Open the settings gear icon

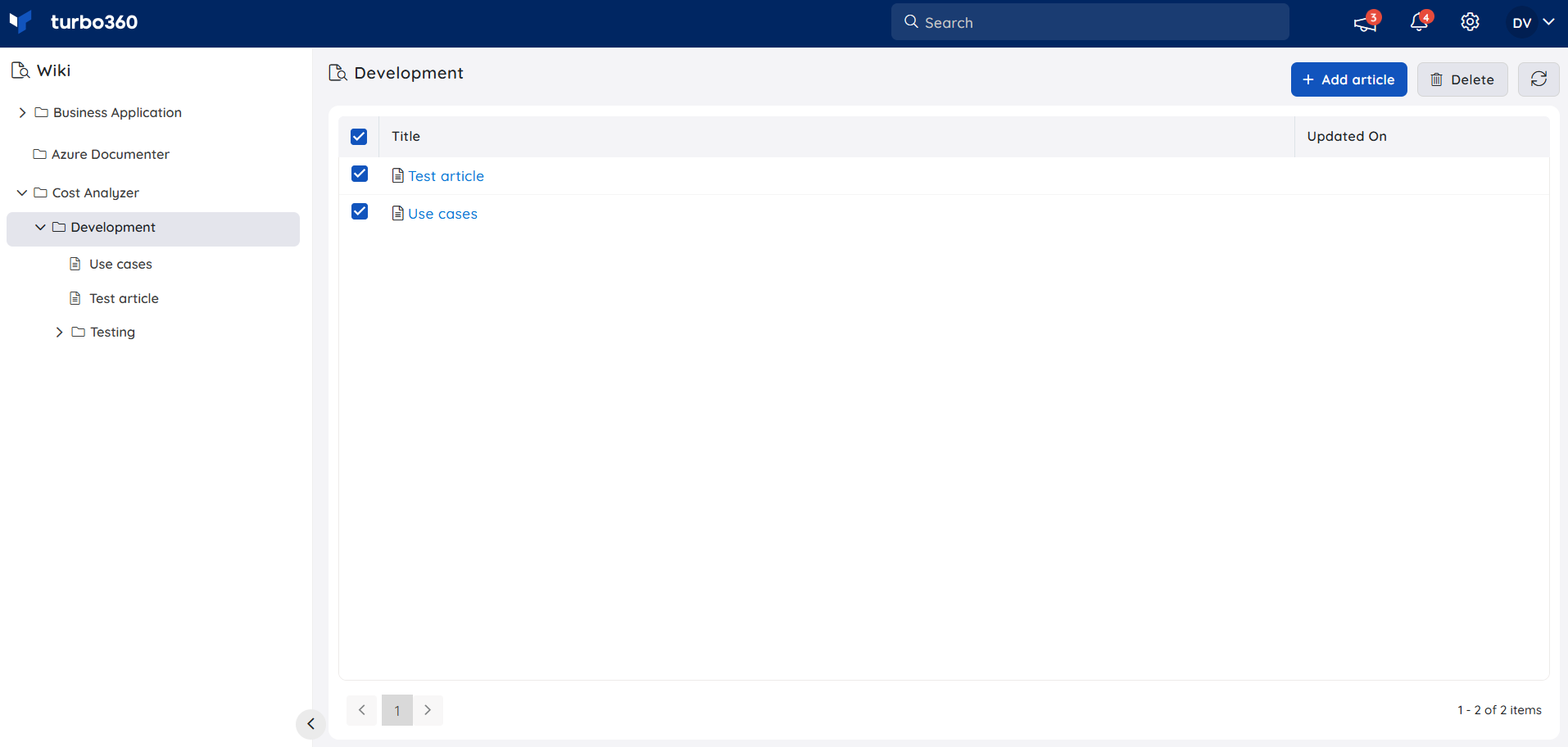coord(1471,22)
